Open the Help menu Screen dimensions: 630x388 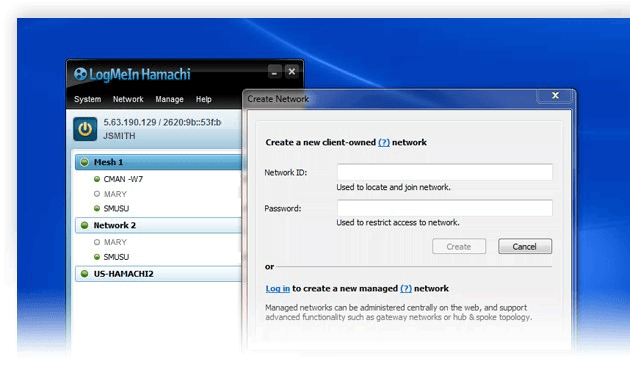coord(203,99)
